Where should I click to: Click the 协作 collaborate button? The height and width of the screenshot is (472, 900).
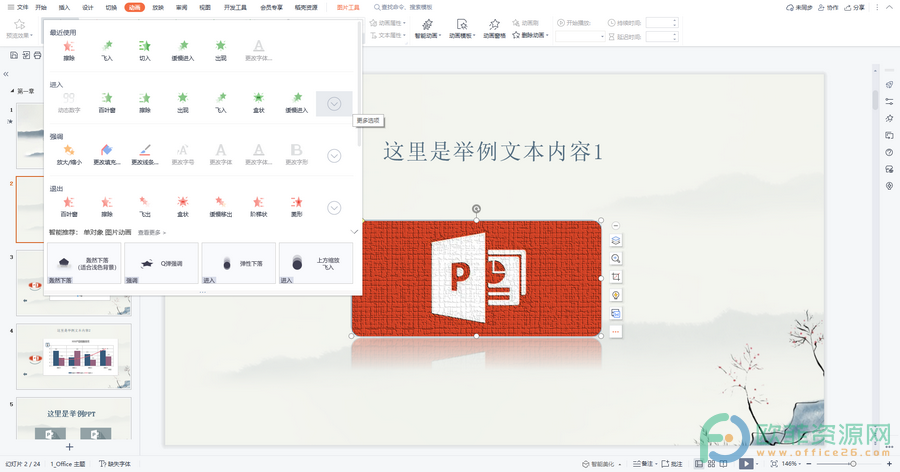pos(828,7)
